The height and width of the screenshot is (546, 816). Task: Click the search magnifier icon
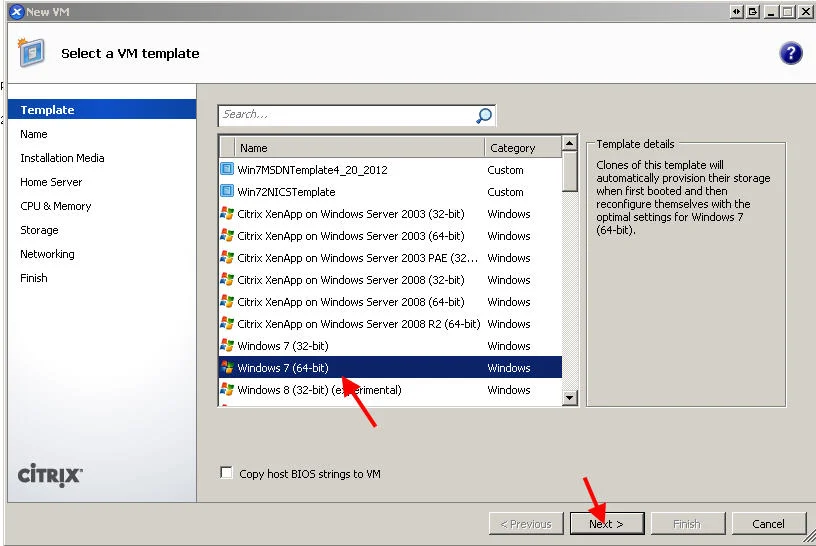[x=484, y=115]
